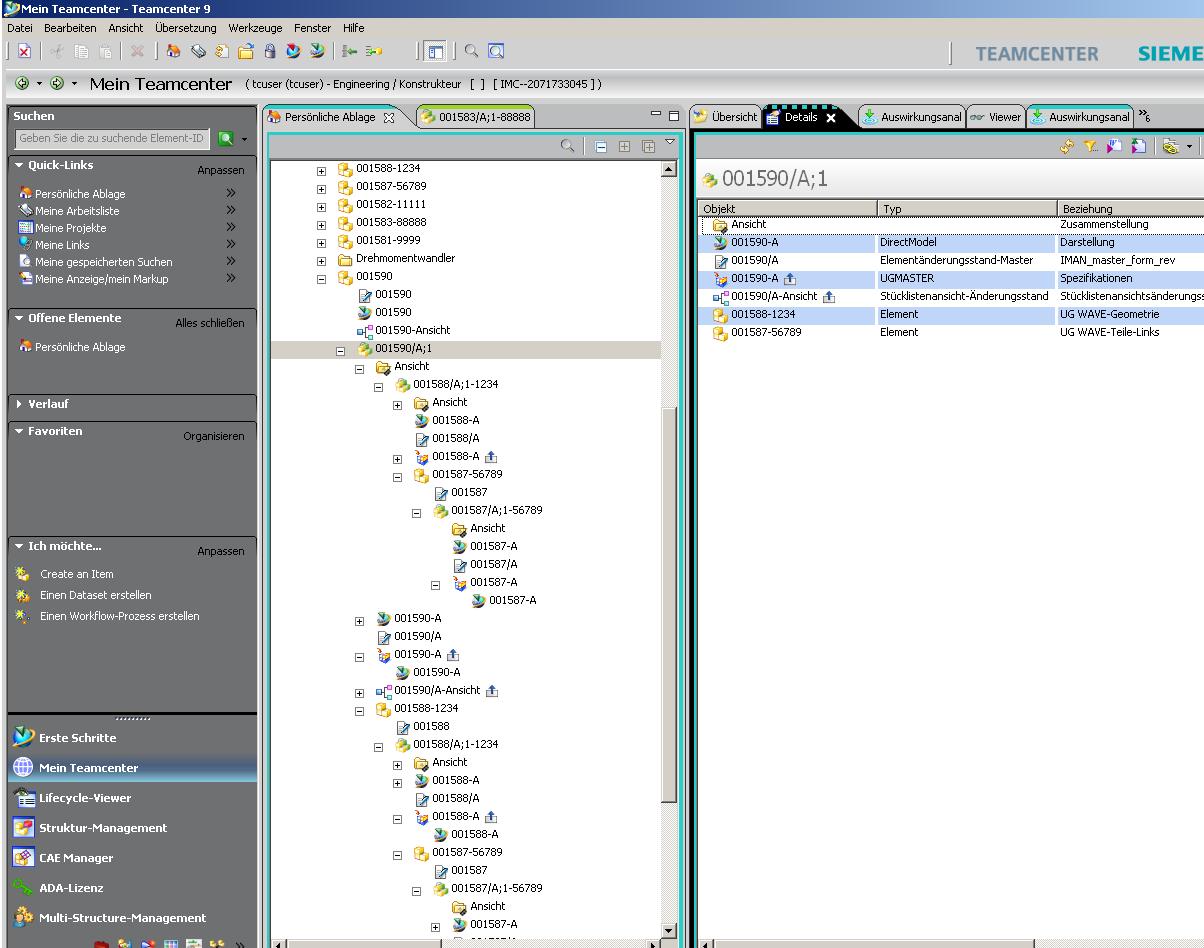Image resolution: width=1204 pixels, height=948 pixels.
Task: Sort by the Objekt column header
Action: click(788, 208)
